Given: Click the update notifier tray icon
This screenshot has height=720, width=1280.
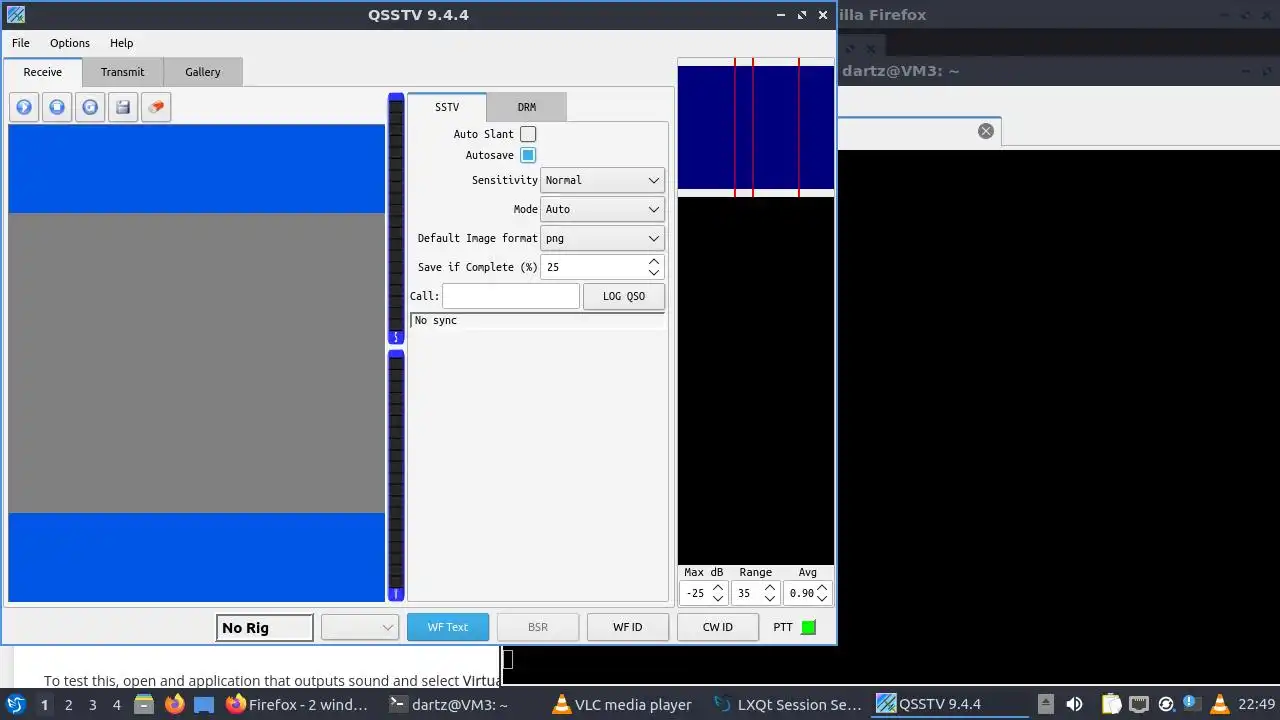Looking at the screenshot, I should (x=1165, y=704).
